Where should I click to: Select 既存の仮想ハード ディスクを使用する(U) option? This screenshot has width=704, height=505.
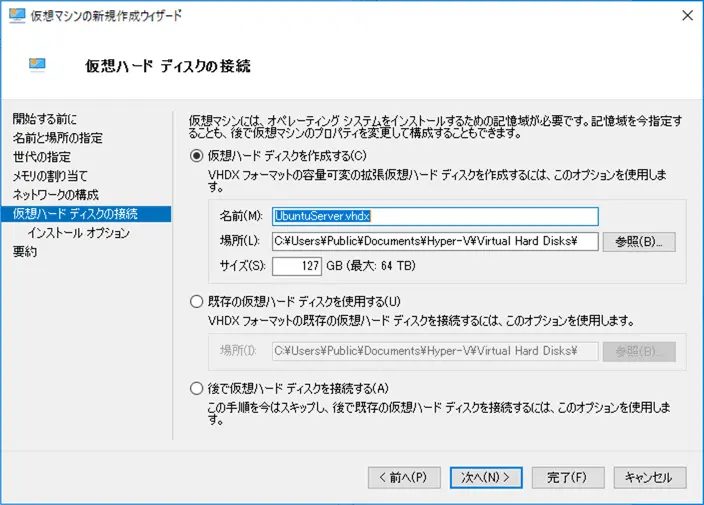tap(196, 301)
